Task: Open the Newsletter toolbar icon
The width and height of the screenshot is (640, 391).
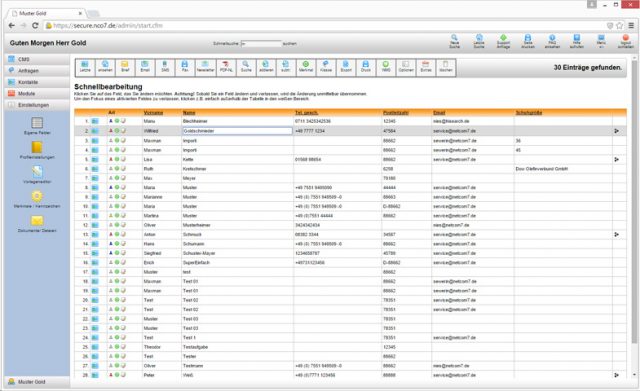Action: click(205, 67)
